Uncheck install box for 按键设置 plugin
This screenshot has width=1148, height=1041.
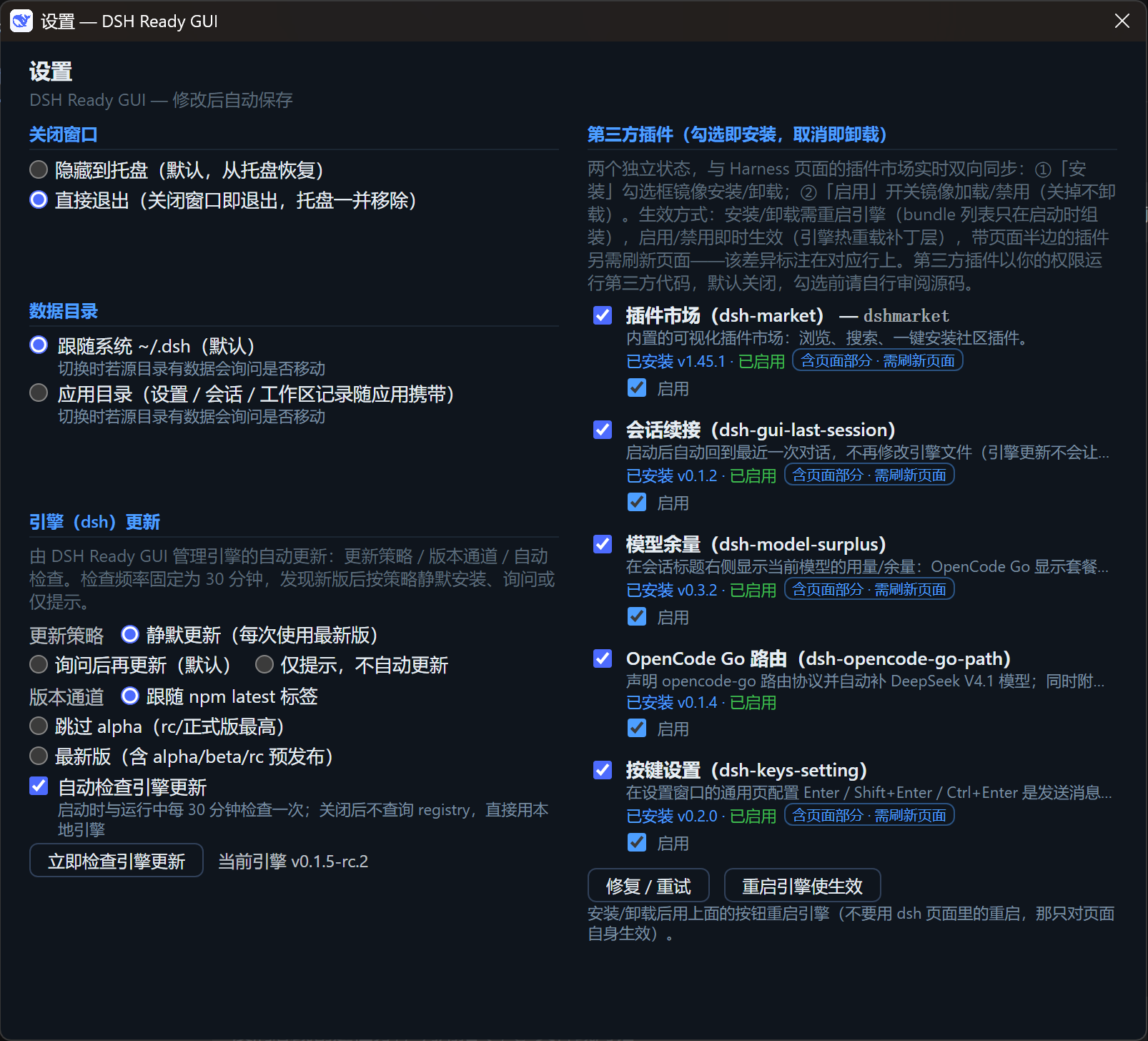tap(603, 770)
